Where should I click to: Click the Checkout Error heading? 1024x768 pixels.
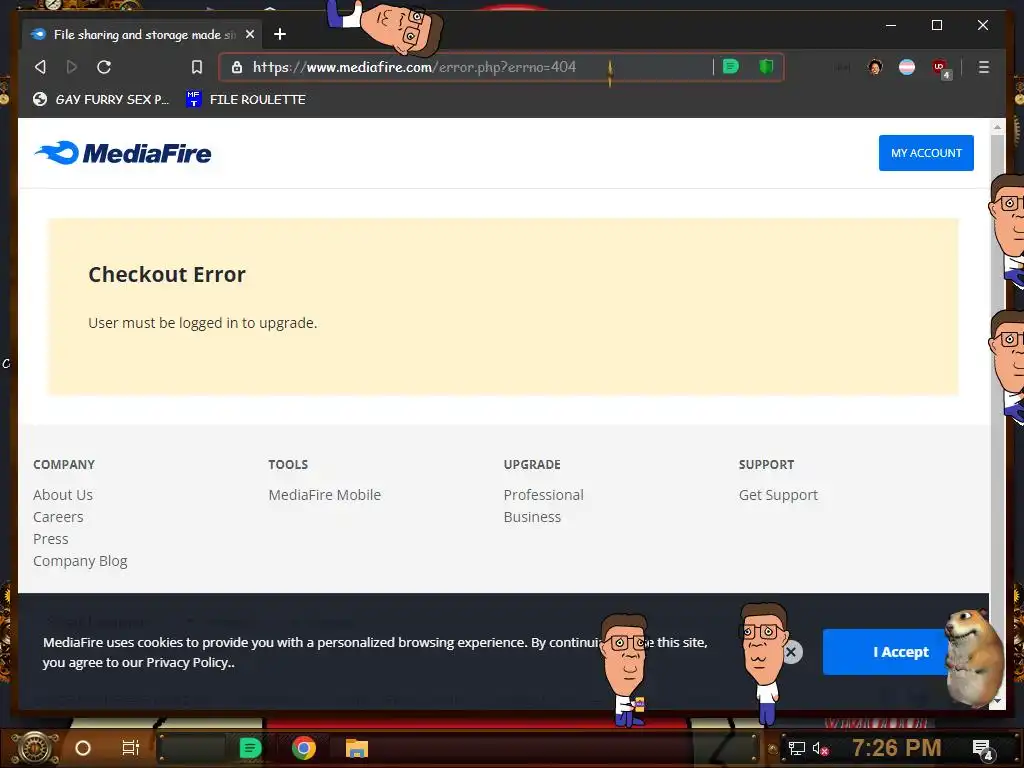coord(167,274)
